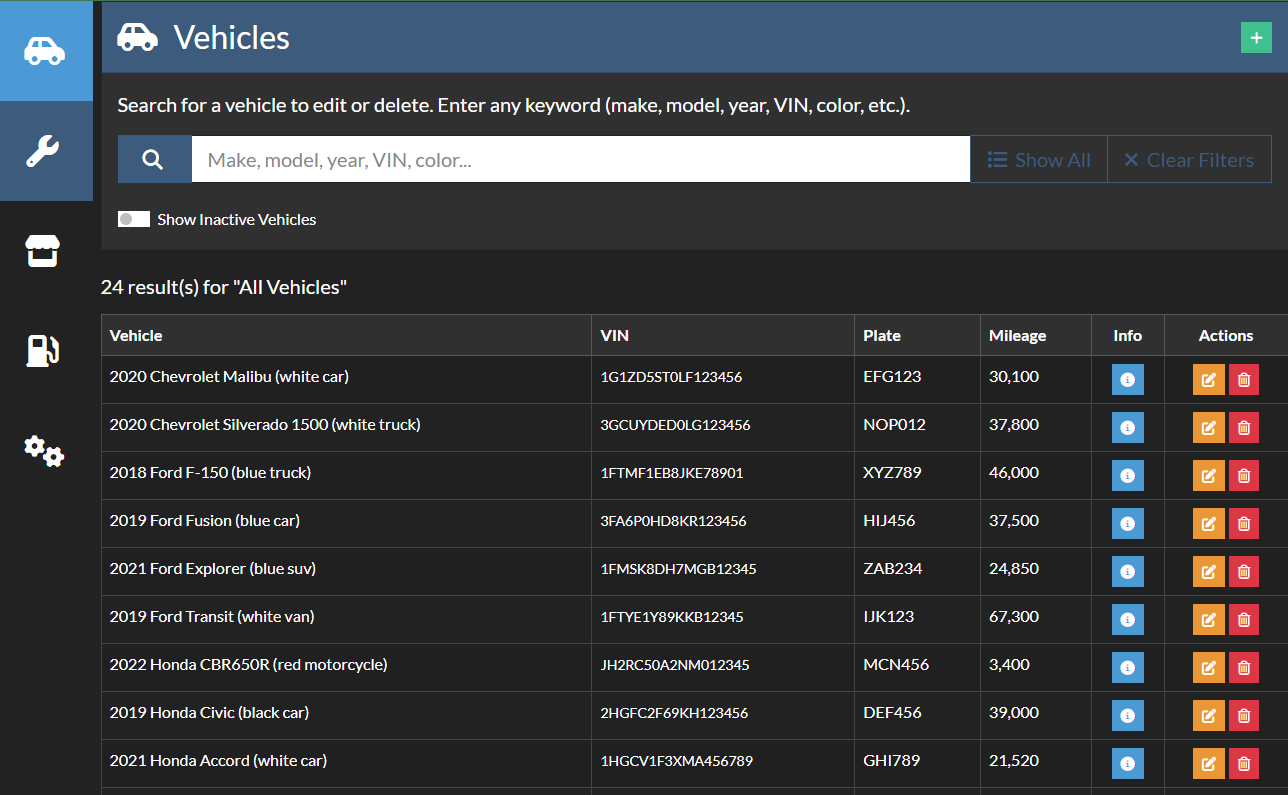1288x795 pixels.
Task: View info for 2021 Honda Accord
Action: [x=1128, y=763]
